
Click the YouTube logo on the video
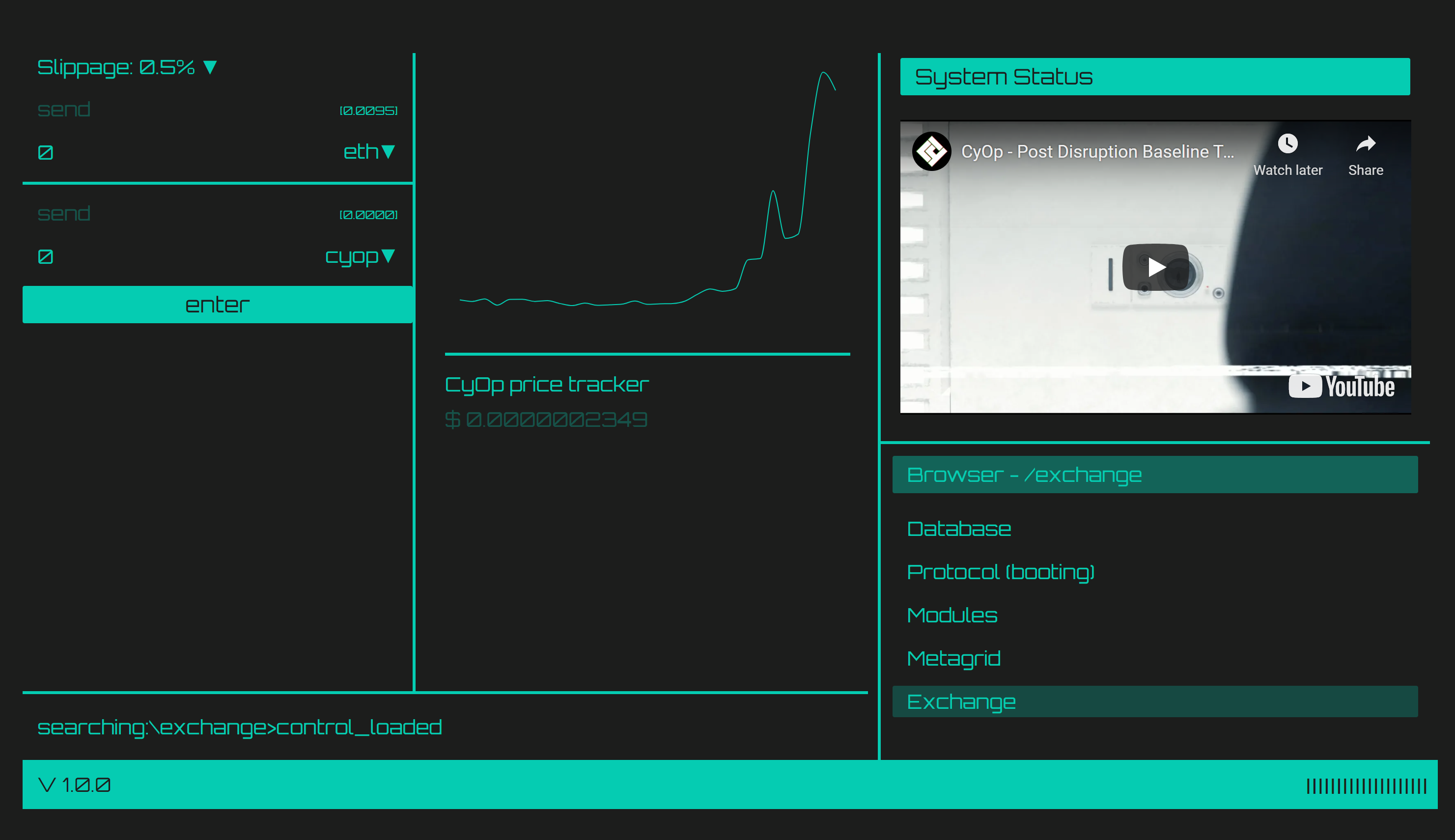click(x=1342, y=387)
